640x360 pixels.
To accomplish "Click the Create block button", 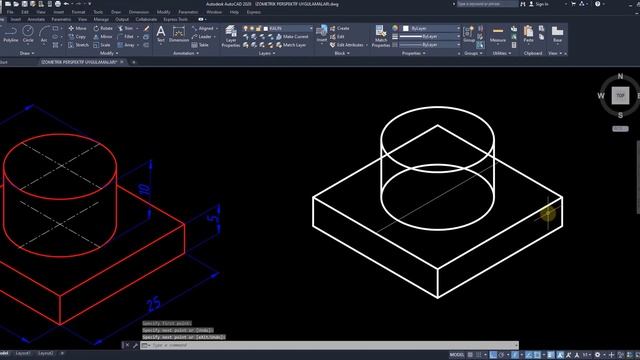I will pyautogui.click(x=340, y=28).
